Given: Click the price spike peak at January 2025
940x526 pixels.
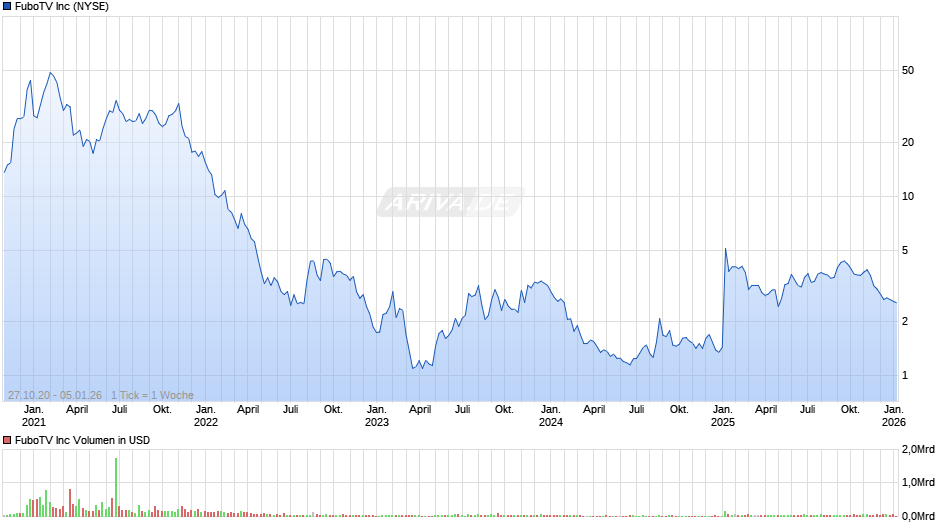Looking at the screenshot, I should tap(725, 249).
